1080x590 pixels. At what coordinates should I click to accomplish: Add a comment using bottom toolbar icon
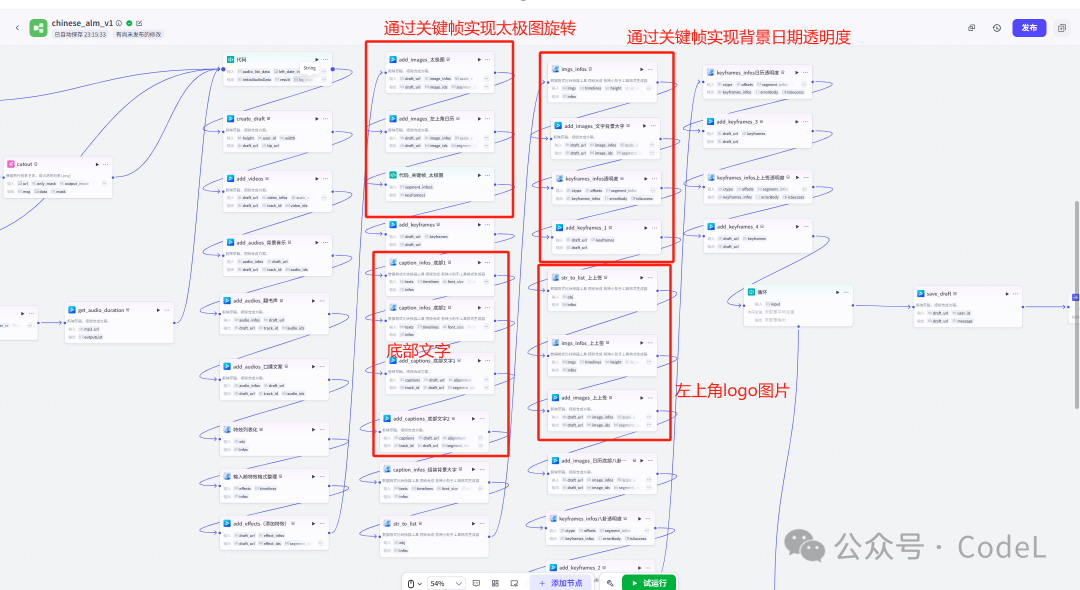coord(476,583)
